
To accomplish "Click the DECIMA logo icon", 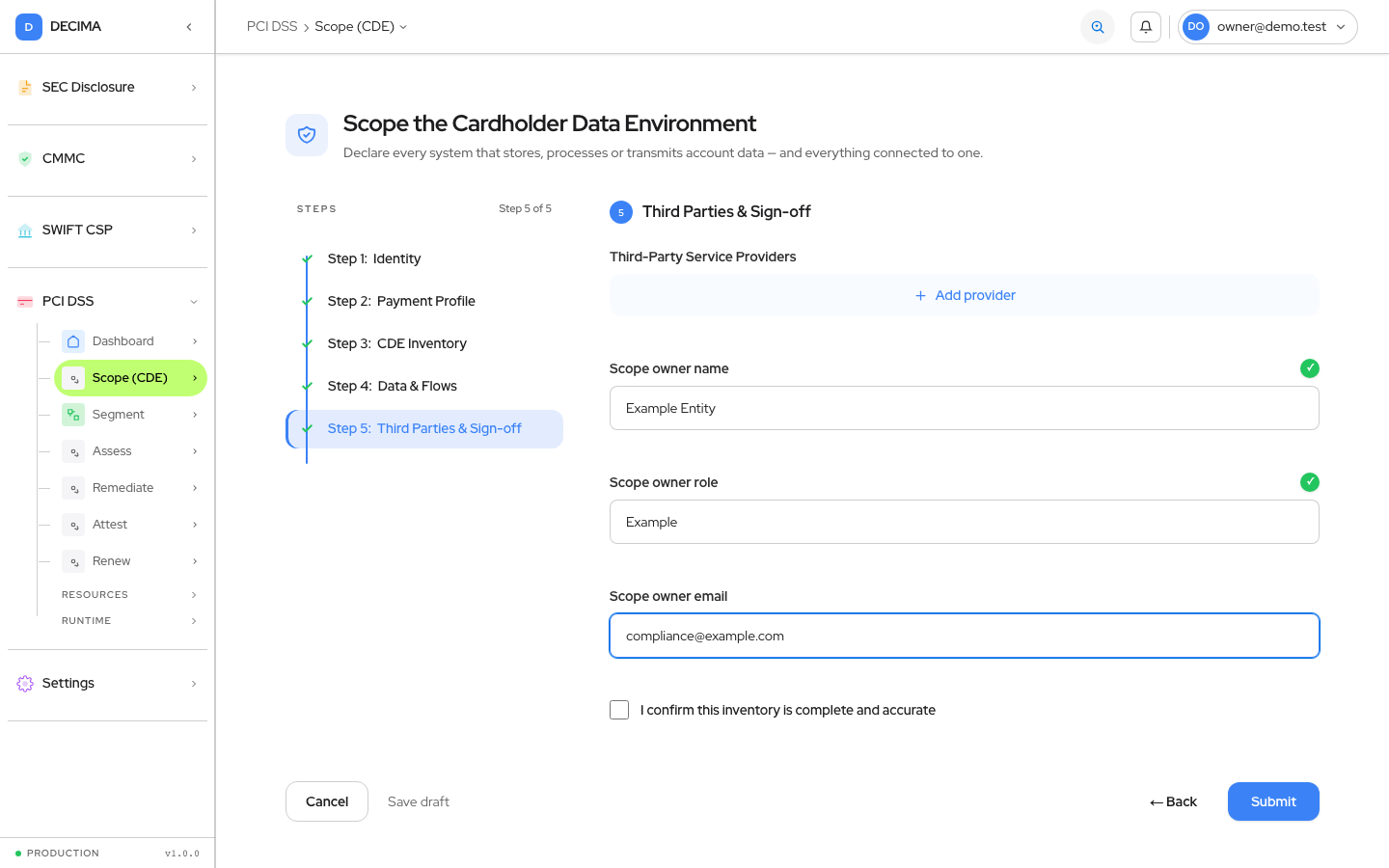I will [29, 27].
